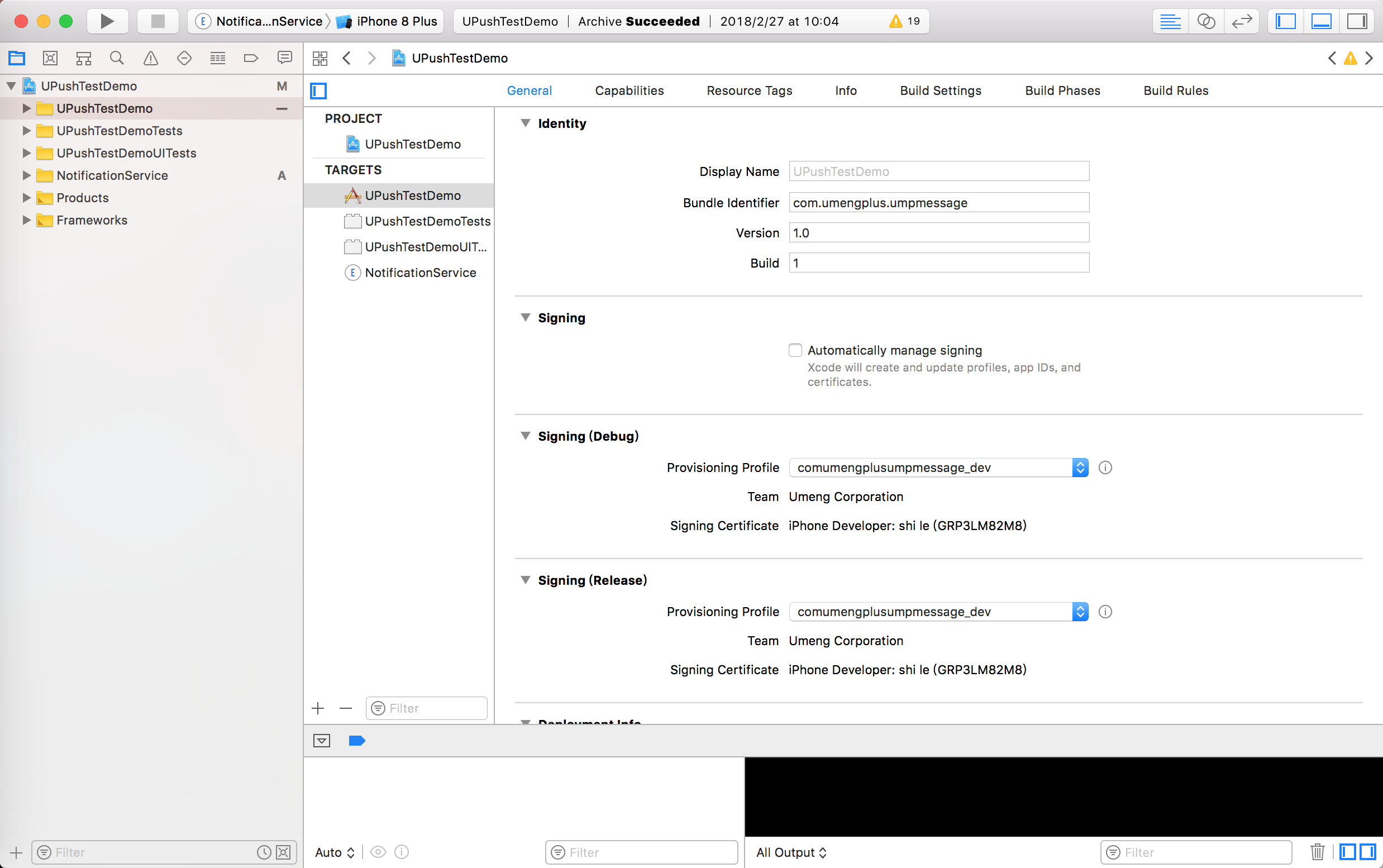
Task: Expand the Frameworks folder
Action: coord(26,221)
